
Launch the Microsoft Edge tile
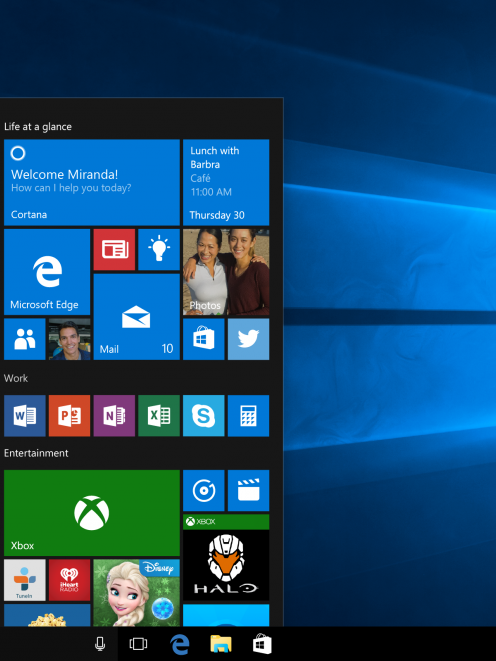click(x=47, y=272)
